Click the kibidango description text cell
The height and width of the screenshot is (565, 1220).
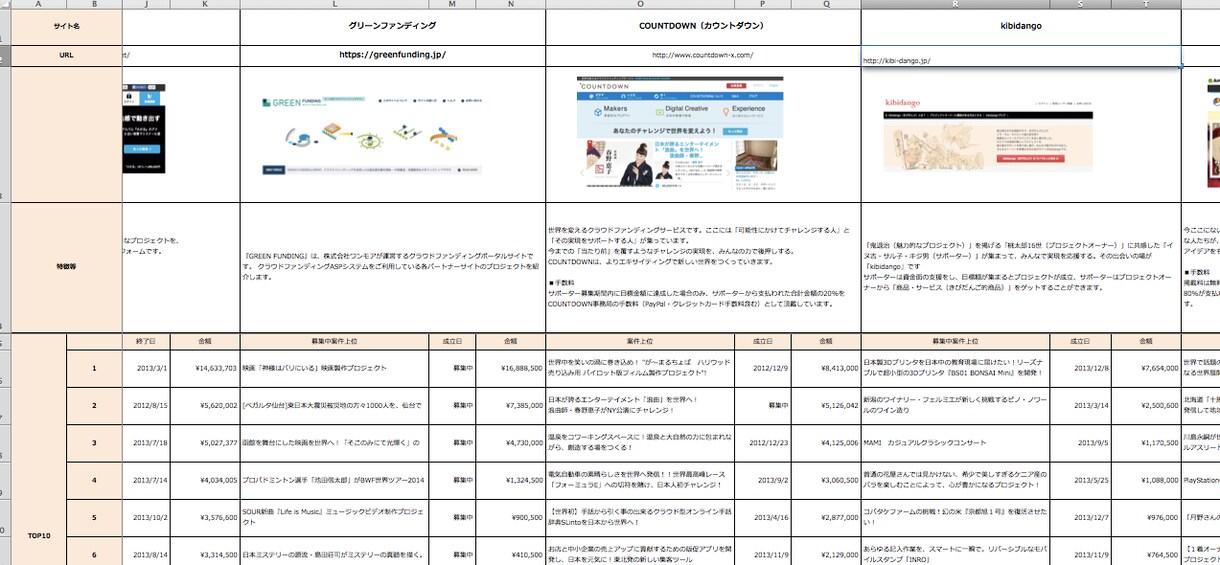1020,268
